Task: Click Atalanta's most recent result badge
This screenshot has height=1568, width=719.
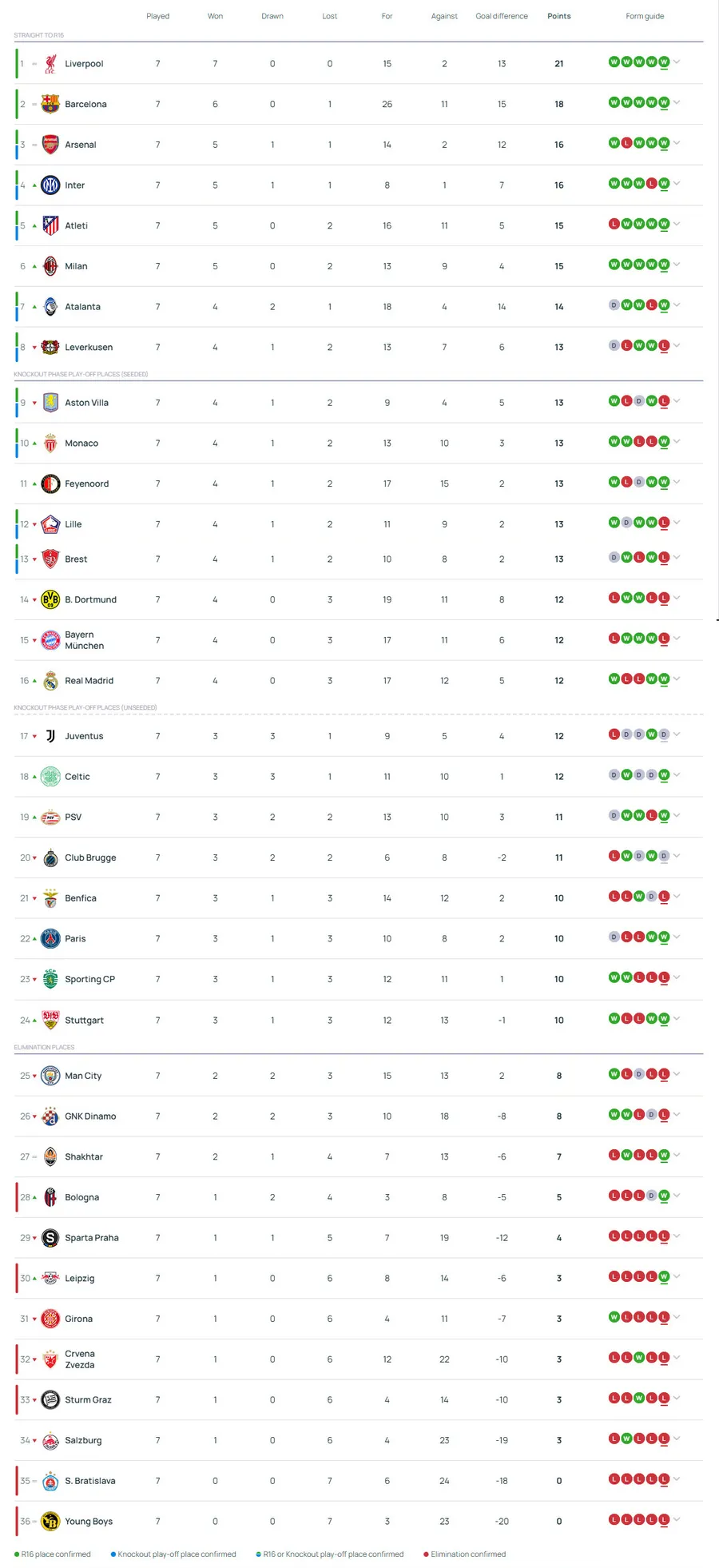Action: (664, 305)
